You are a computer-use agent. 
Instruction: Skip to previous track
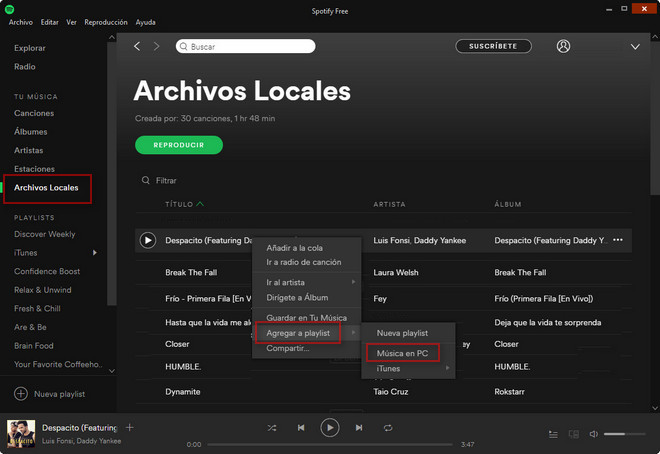click(x=301, y=428)
